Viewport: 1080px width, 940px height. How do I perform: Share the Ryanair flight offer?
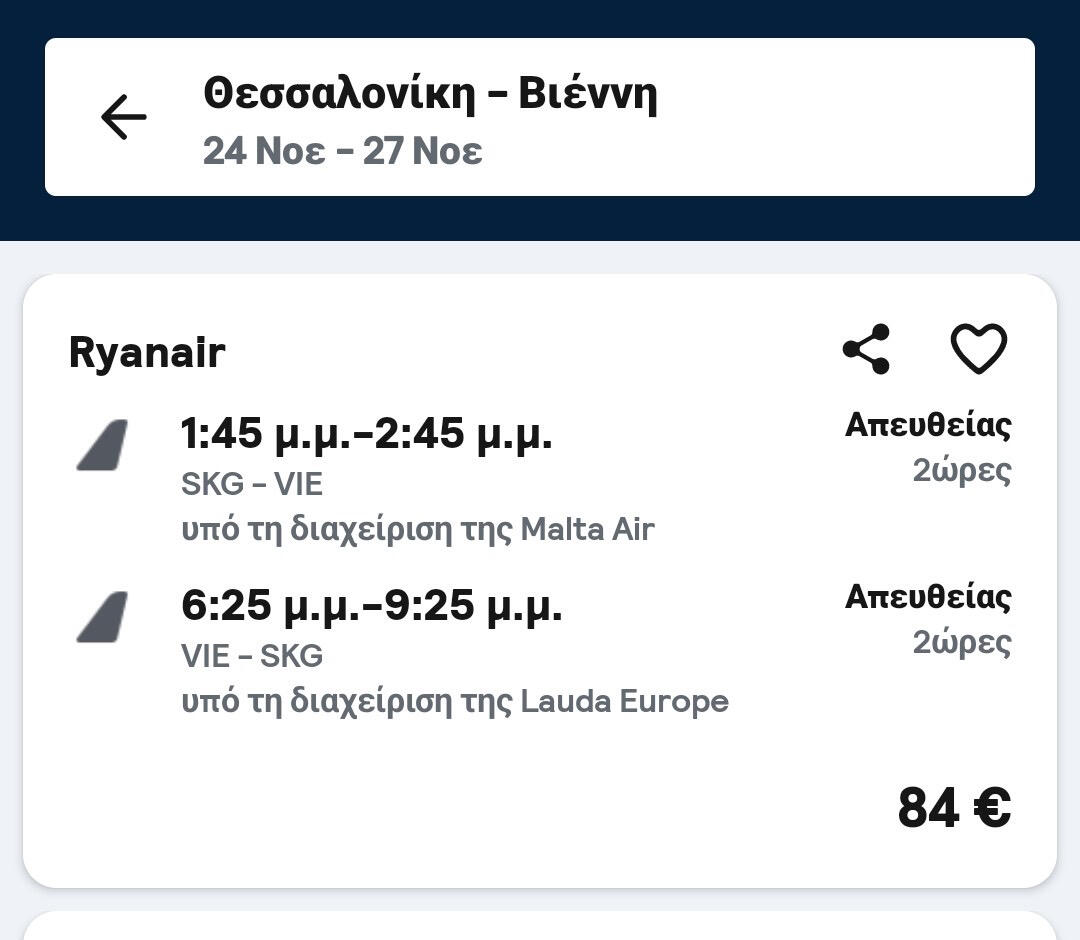866,349
